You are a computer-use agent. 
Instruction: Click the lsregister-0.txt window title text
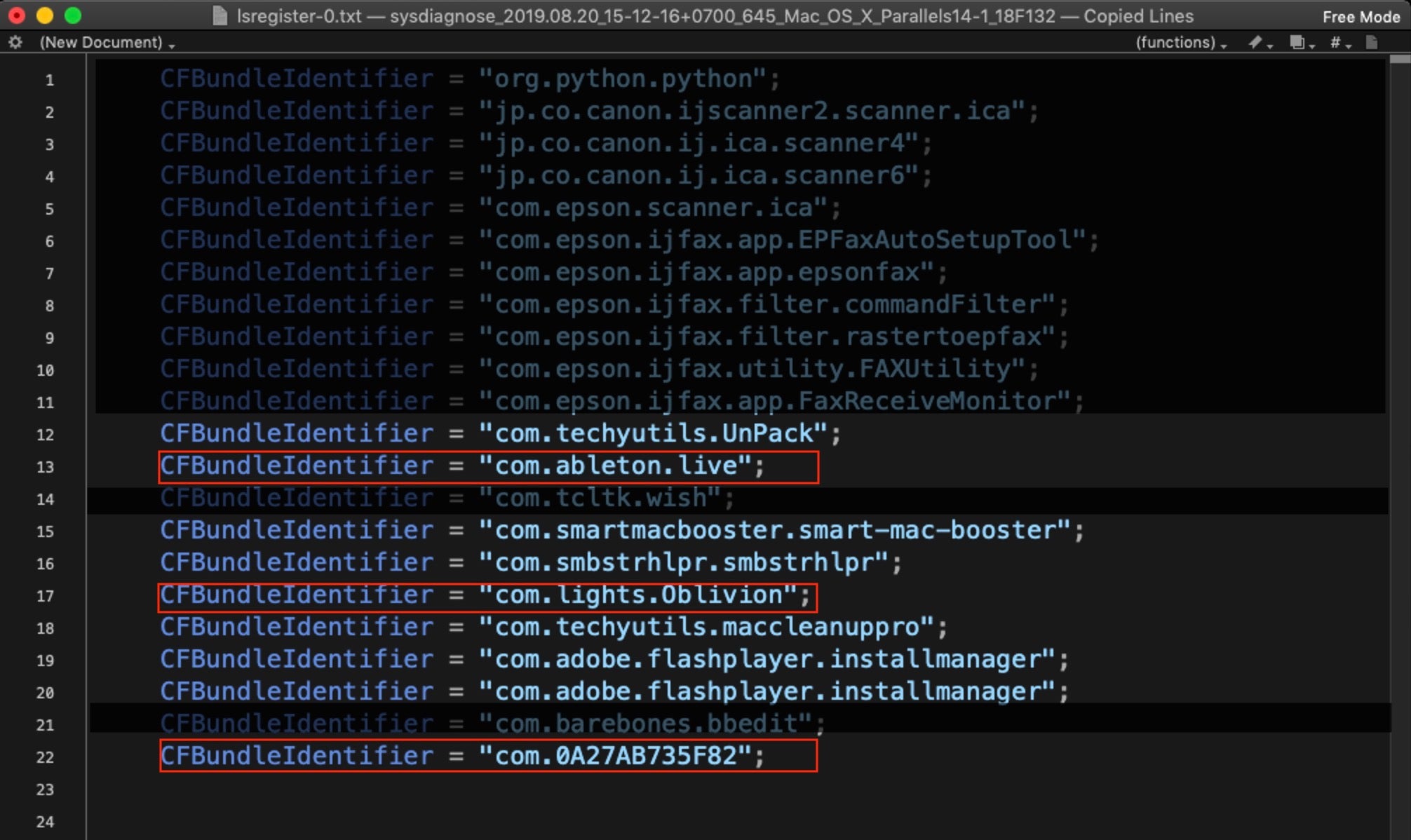(x=298, y=15)
